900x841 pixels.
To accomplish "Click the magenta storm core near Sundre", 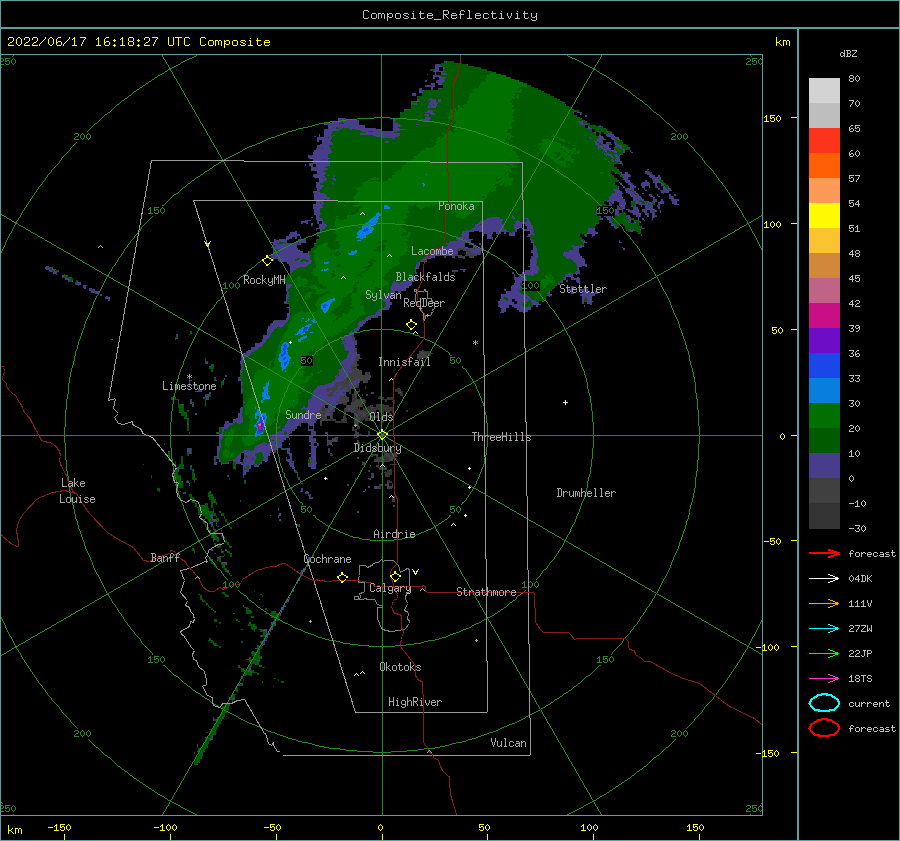I will (x=259, y=427).
